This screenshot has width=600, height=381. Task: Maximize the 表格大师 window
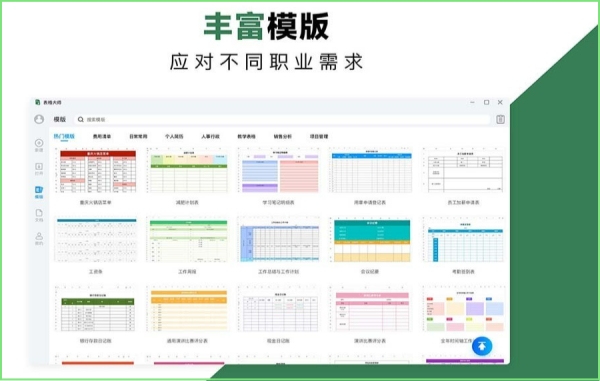486,102
